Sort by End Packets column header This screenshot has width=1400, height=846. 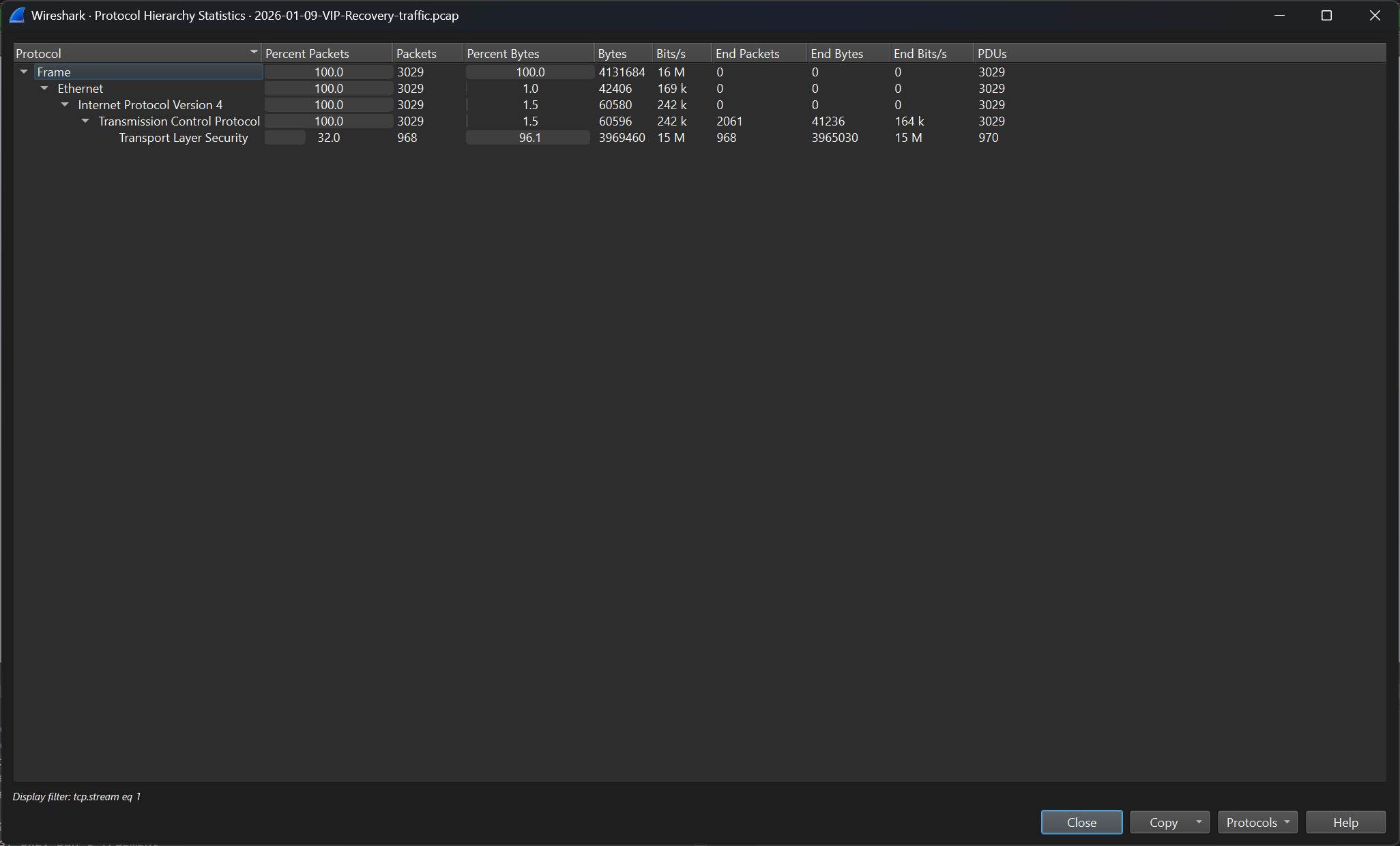(759, 53)
